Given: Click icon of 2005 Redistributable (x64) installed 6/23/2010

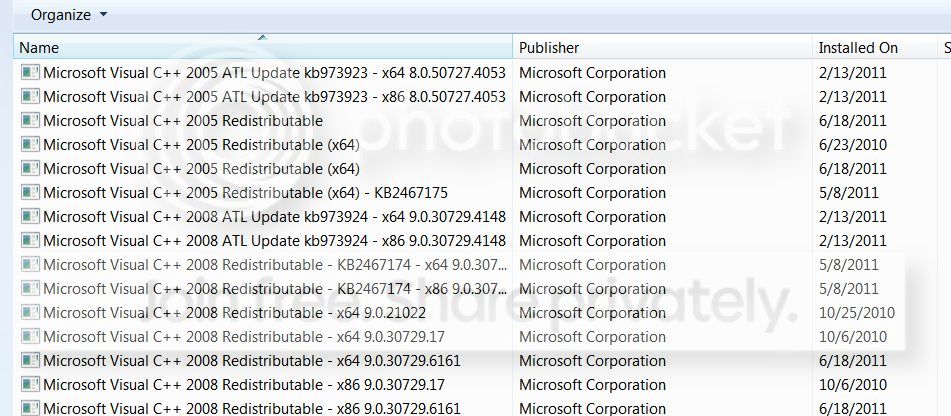Looking at the screenshot, I should pyautogui.click(x=30, y=145).
